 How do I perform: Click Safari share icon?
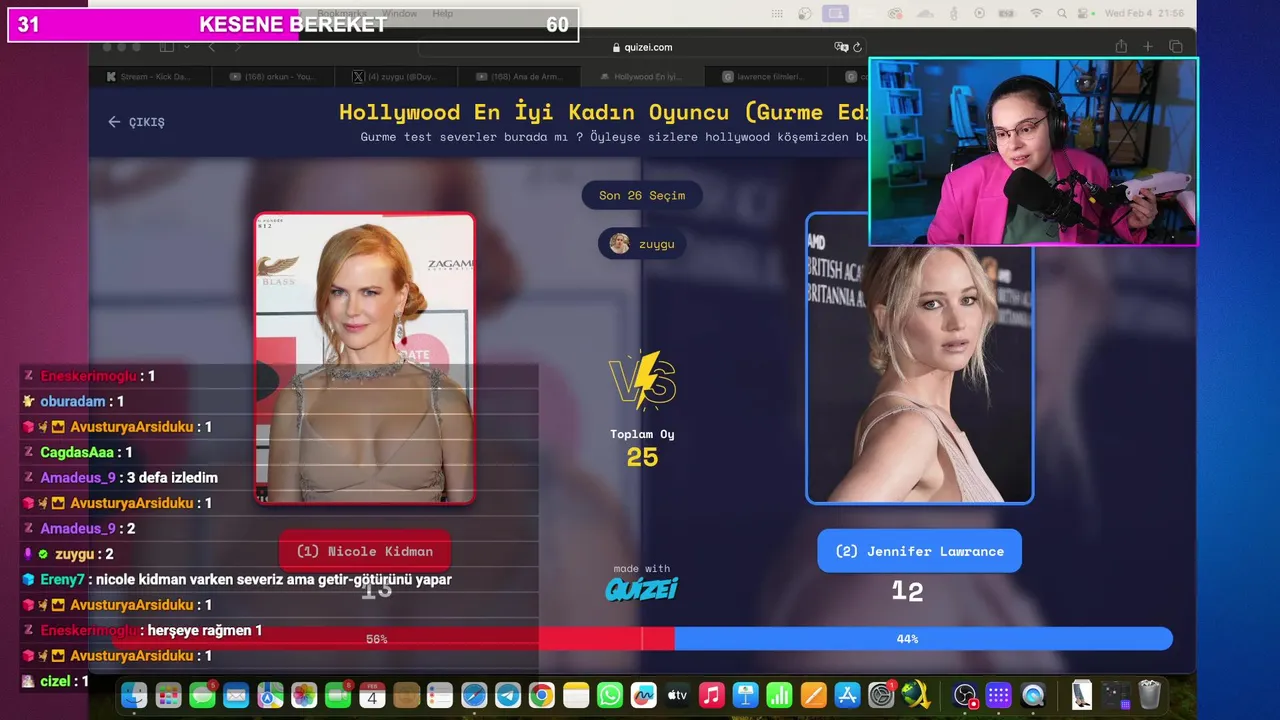point(1121,47)
